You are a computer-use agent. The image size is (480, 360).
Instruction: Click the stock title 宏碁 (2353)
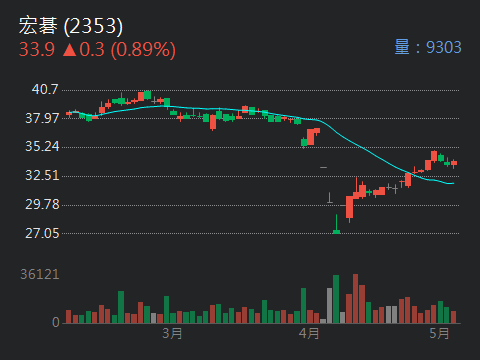coord(71,26)
